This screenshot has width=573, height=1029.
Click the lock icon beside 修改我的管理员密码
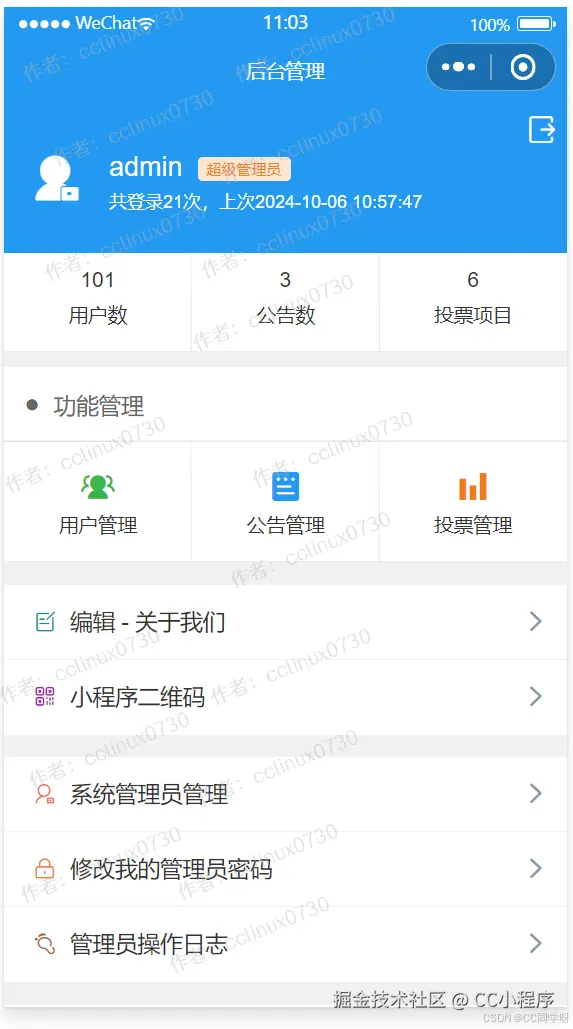point(44,869)
